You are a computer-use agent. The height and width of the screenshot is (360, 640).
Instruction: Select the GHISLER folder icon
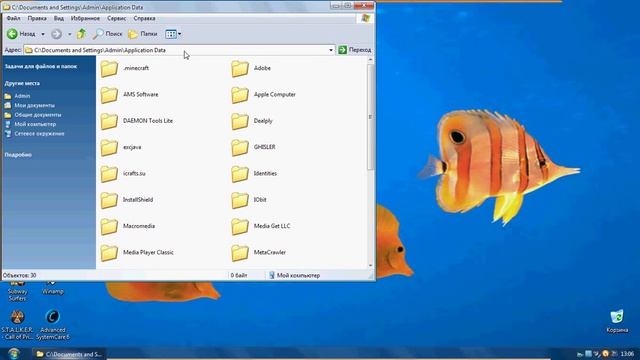click(x=240, y=147)
